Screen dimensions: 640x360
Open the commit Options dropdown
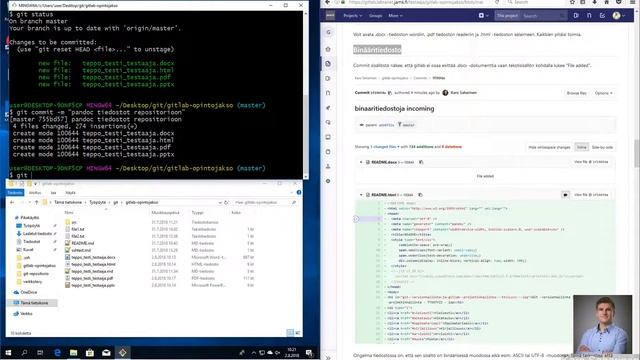click(603, 93)
